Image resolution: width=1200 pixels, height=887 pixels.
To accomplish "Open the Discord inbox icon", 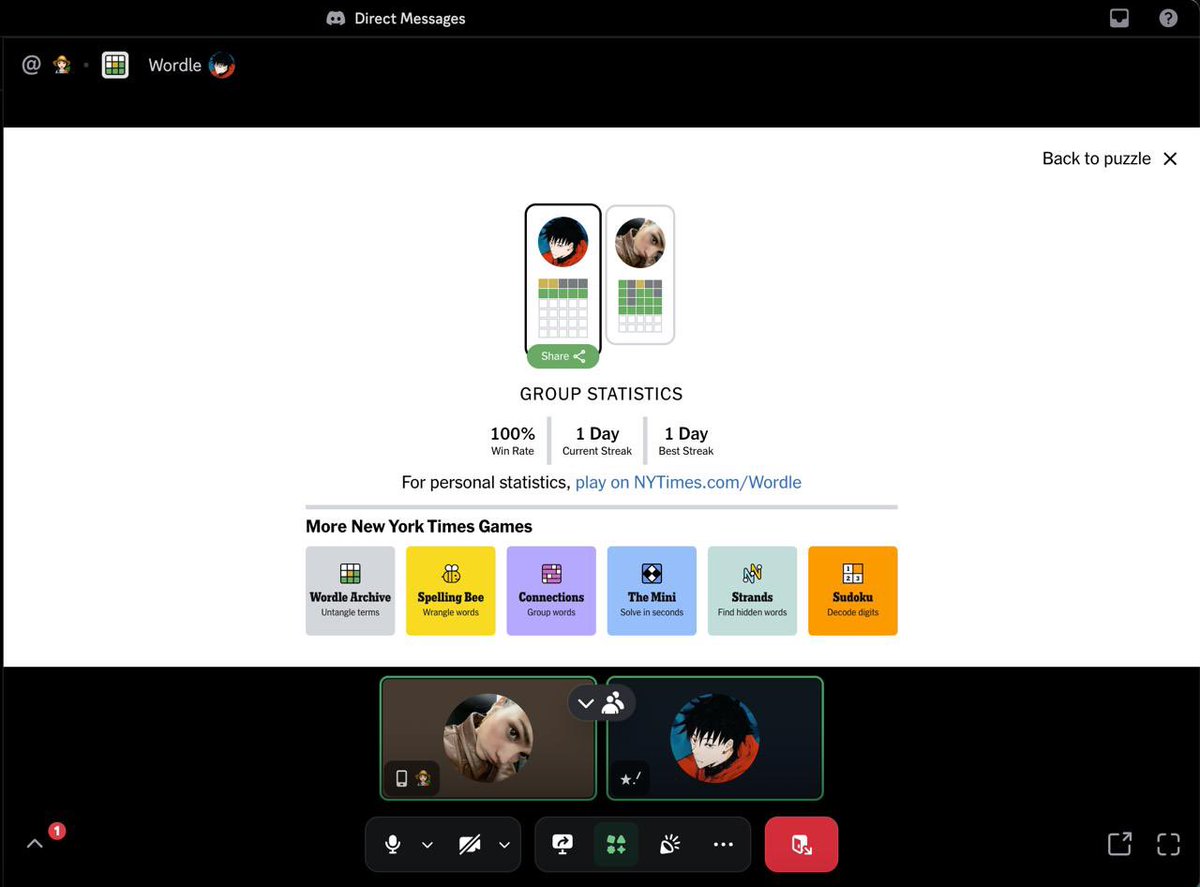I will (x=1120, y=18).
